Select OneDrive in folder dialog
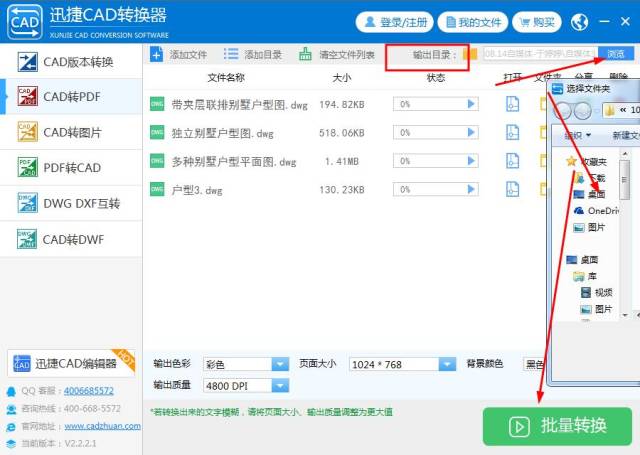640x455 pixels. pos(596,211)
